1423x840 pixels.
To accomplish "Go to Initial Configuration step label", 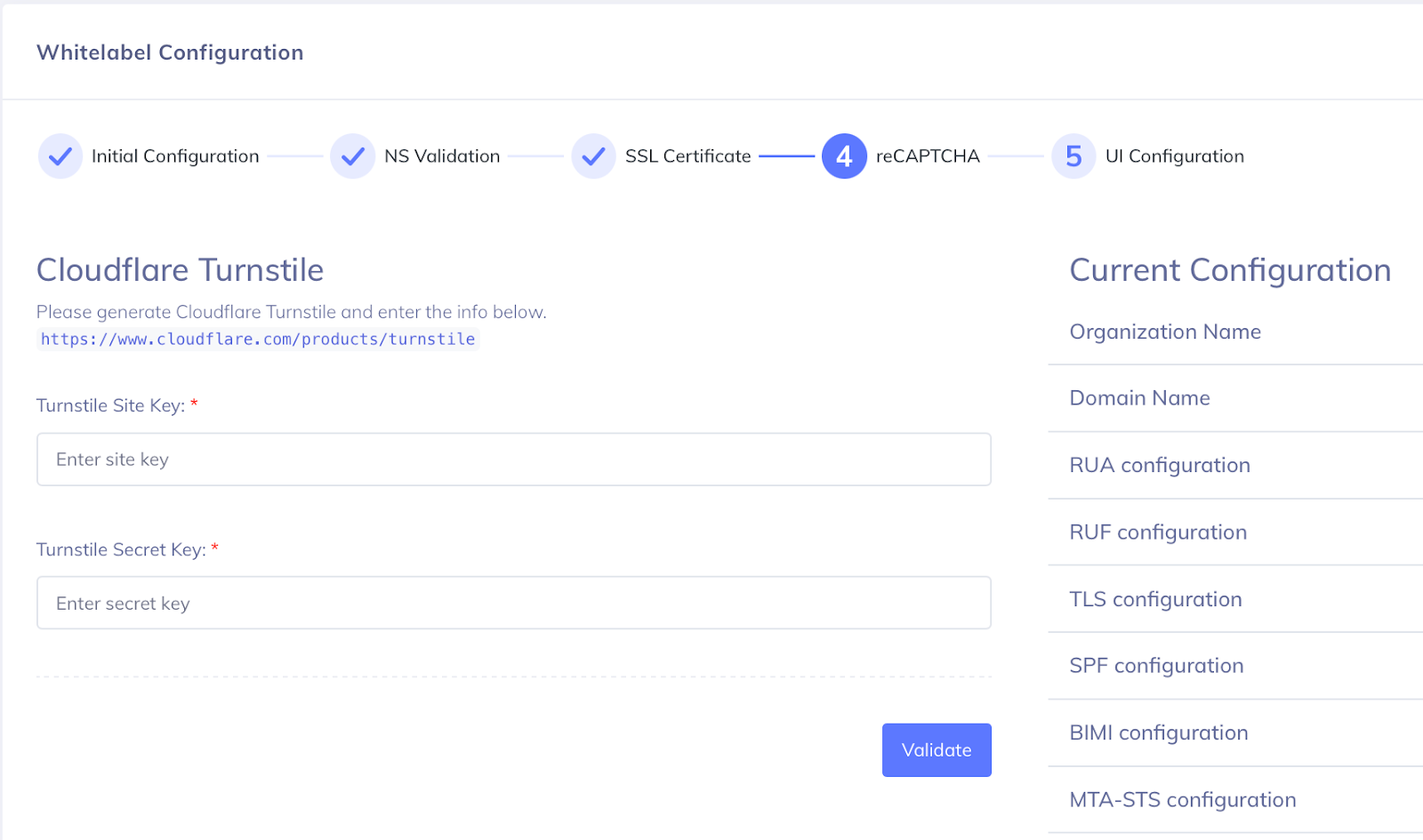I will [175, 156].
